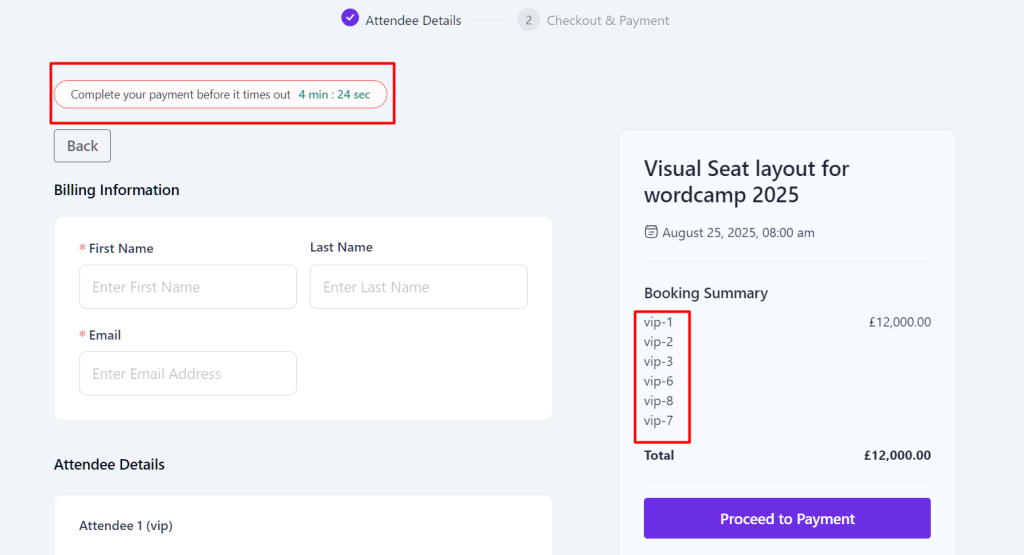Image resolution: width=1024 pixels, height=555 pixels.
Task: Click vip-7 seat entry in summary
Action: point(658,420)
